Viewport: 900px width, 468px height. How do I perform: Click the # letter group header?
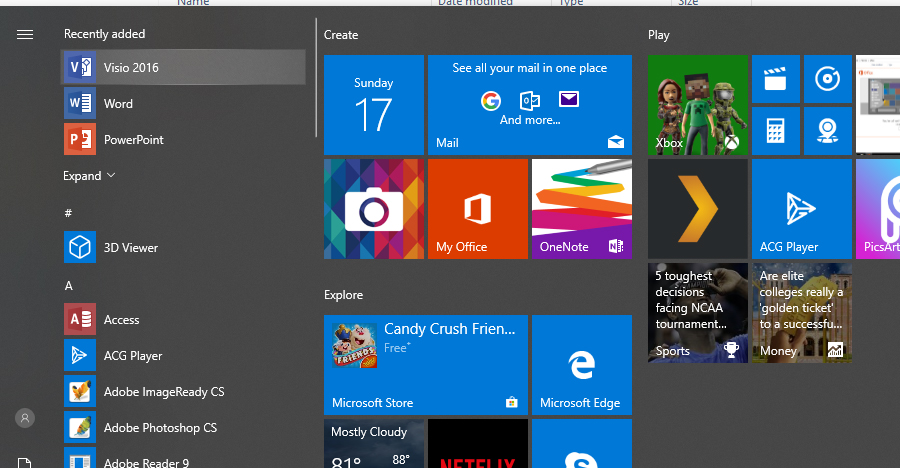click(68, 213)
